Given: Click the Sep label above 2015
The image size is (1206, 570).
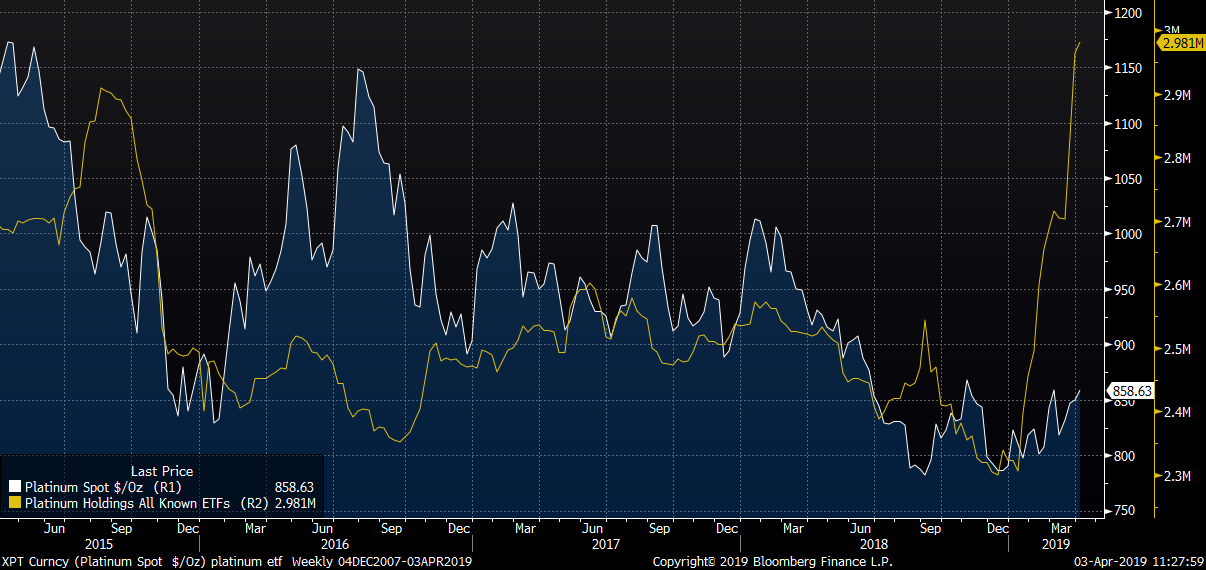Looking at the screenshot, I should click(120, 527).
